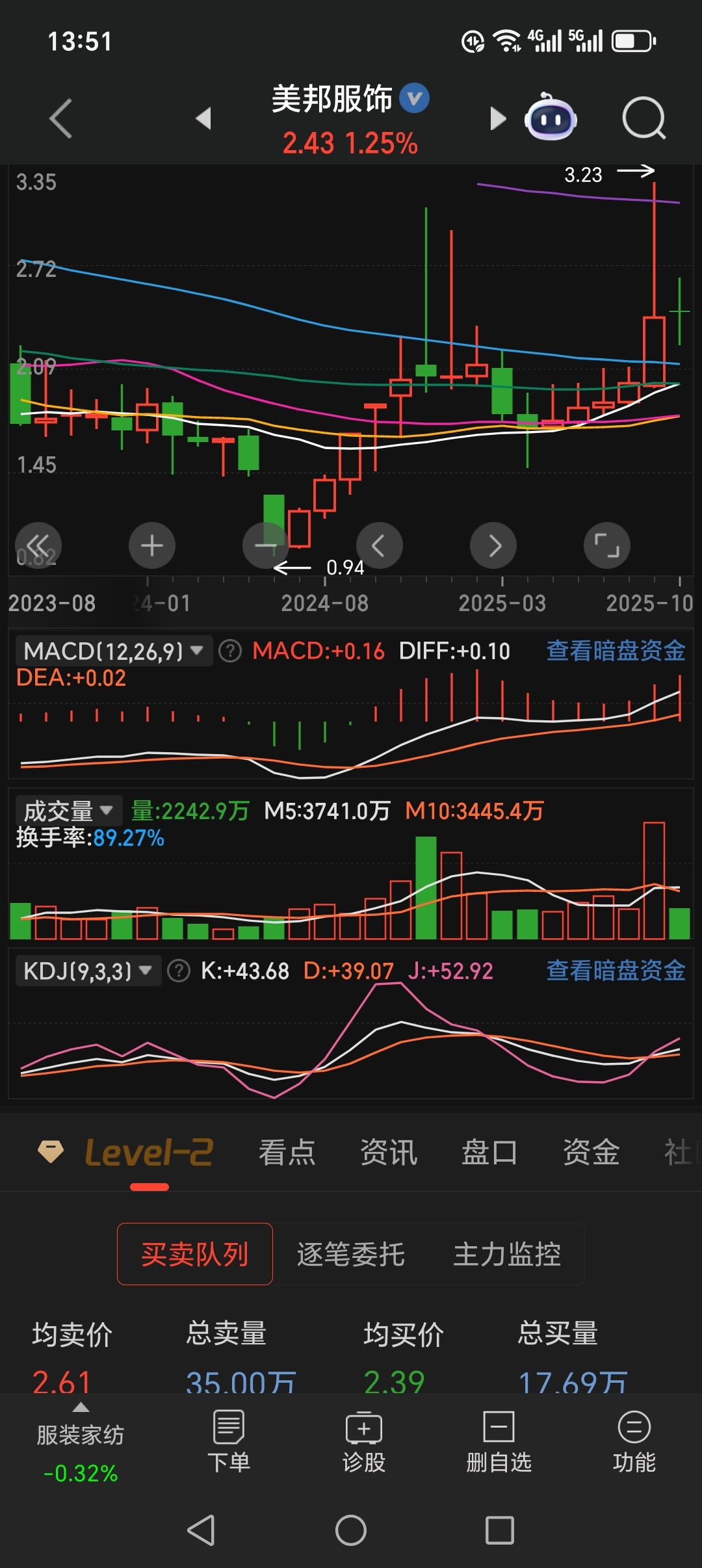Tap 查看暗盘资金 link beside MACD
The width and height of the screenshot is (702, 1568).
[x=616, y=651]
